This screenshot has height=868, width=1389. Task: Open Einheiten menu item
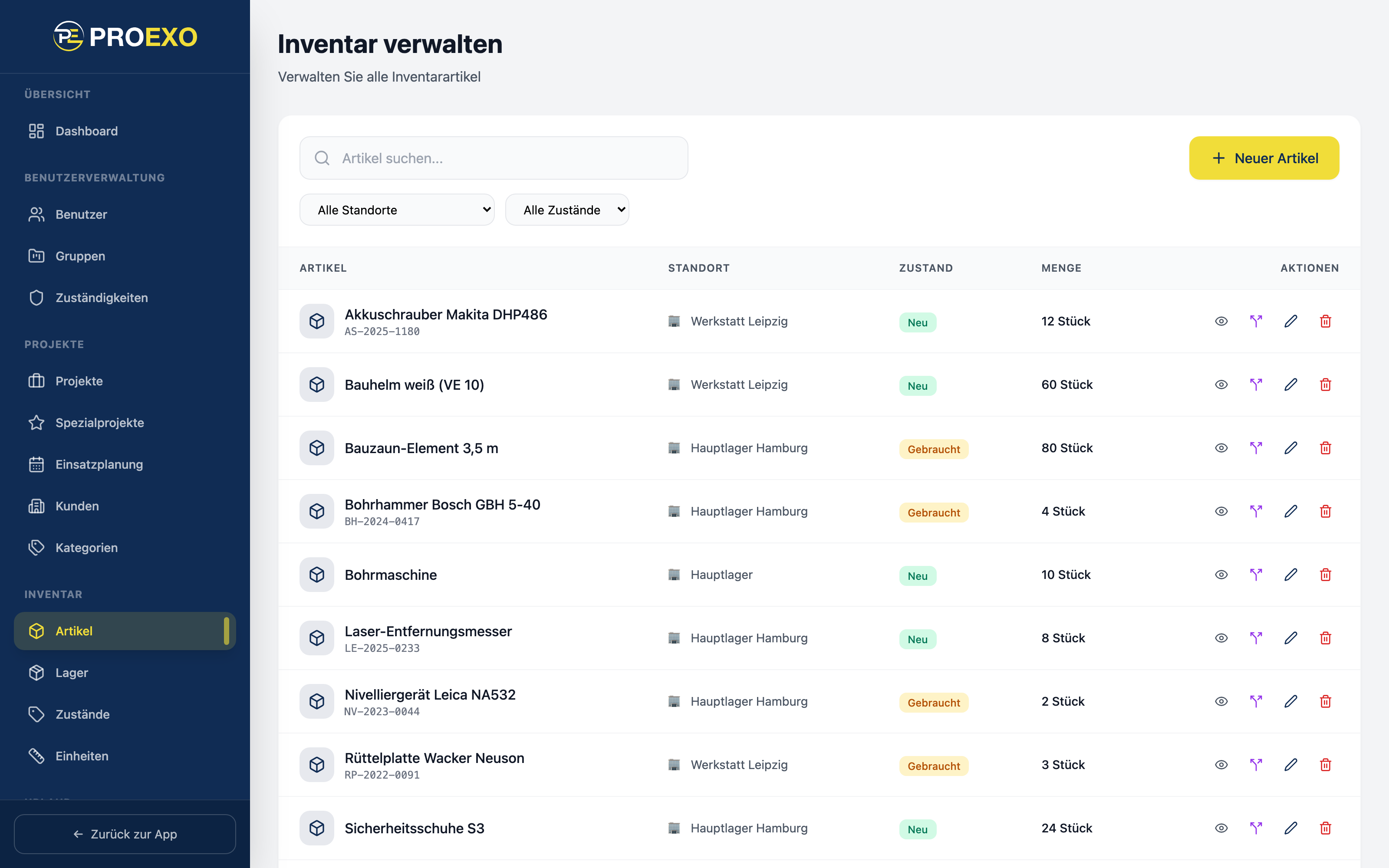pyautogui.click(x=125, y=756)
